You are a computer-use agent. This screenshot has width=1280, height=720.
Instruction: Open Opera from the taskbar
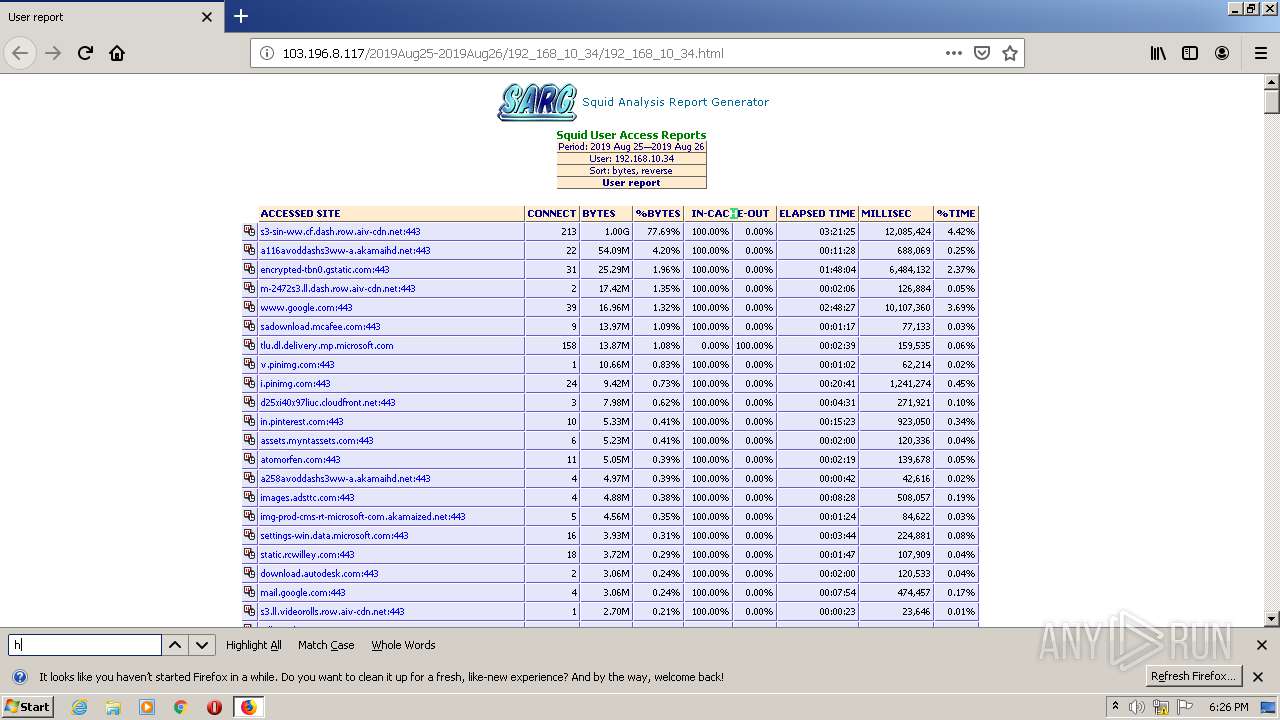(x=214, y=707)
